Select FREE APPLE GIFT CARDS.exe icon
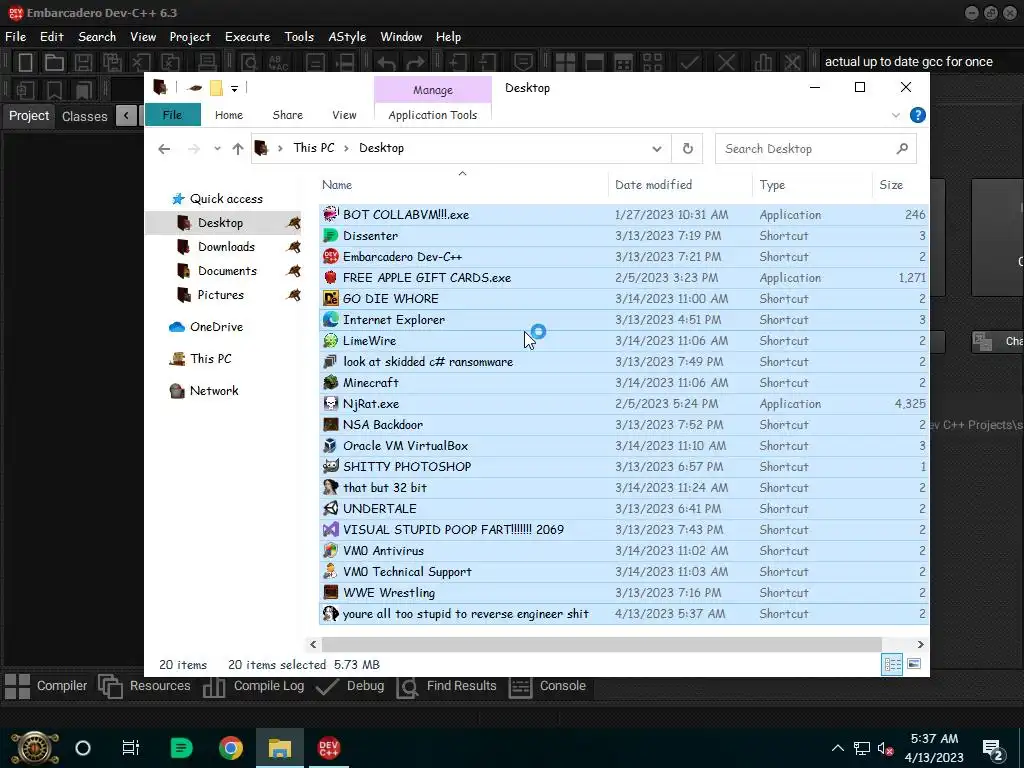Screen dimensions: 1024x768 (x=330, y=278)
